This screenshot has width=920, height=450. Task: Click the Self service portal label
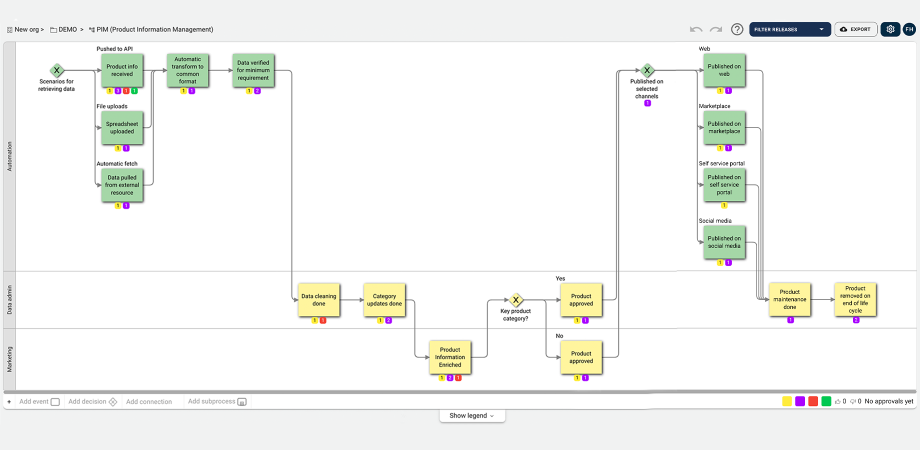click(x=722, y=163)
